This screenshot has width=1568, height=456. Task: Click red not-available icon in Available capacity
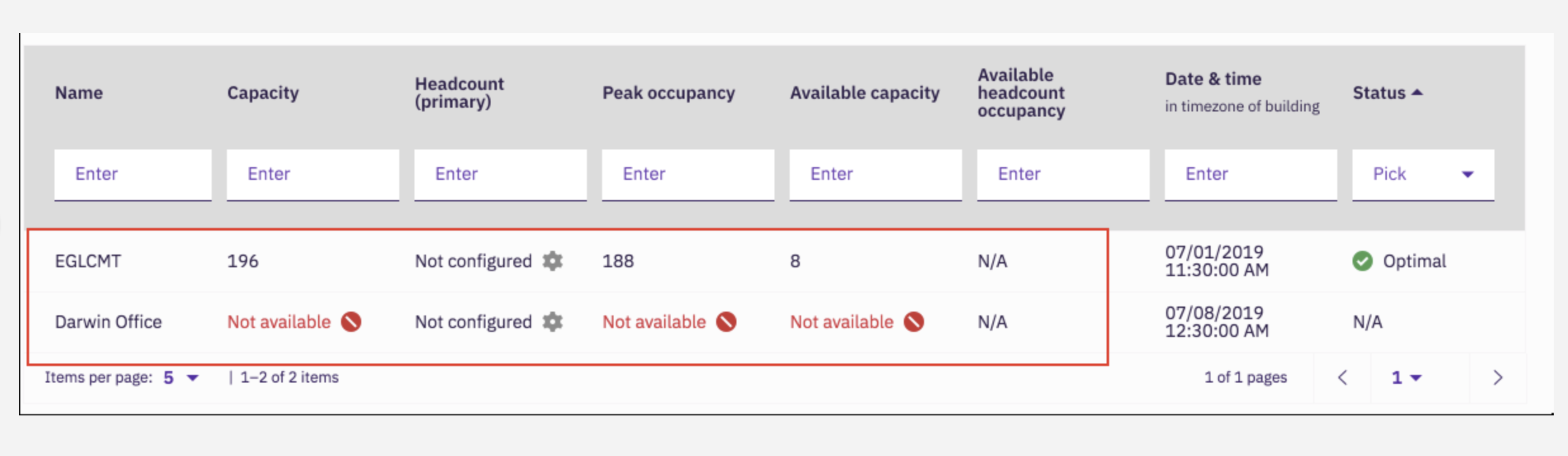914,322
